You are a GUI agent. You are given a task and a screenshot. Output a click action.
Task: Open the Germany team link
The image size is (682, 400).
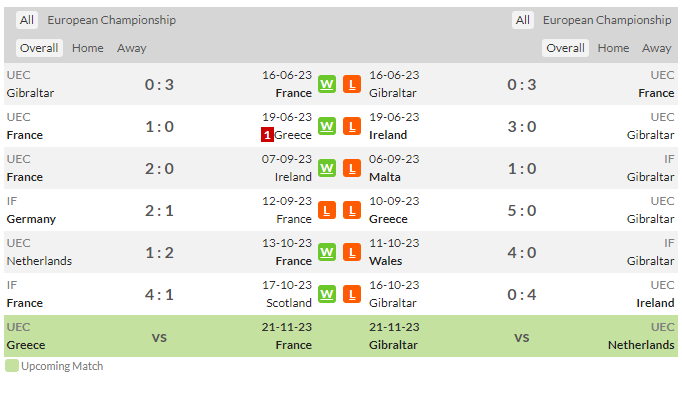point(31,219)
